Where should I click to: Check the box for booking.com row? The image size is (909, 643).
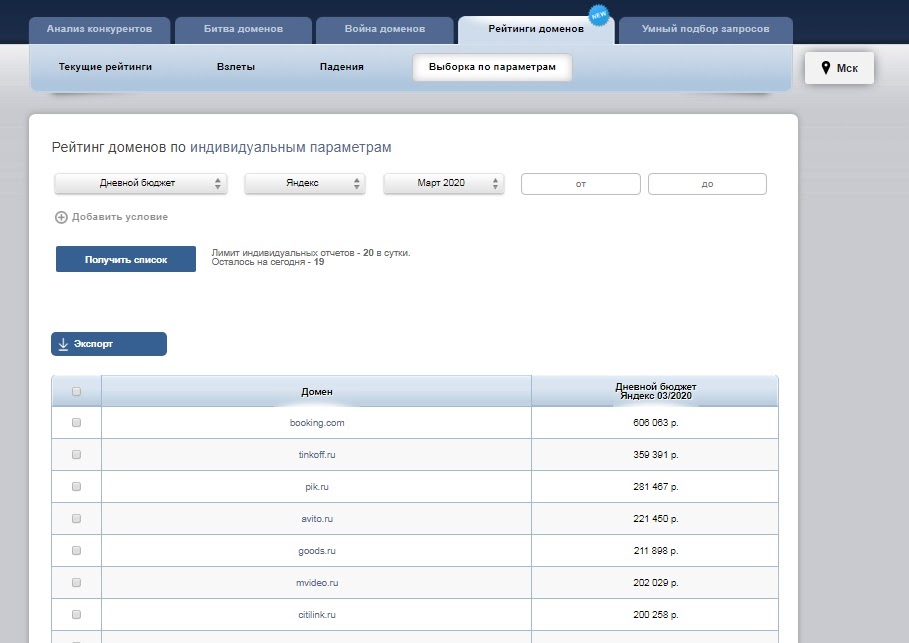tap(76, 423)
